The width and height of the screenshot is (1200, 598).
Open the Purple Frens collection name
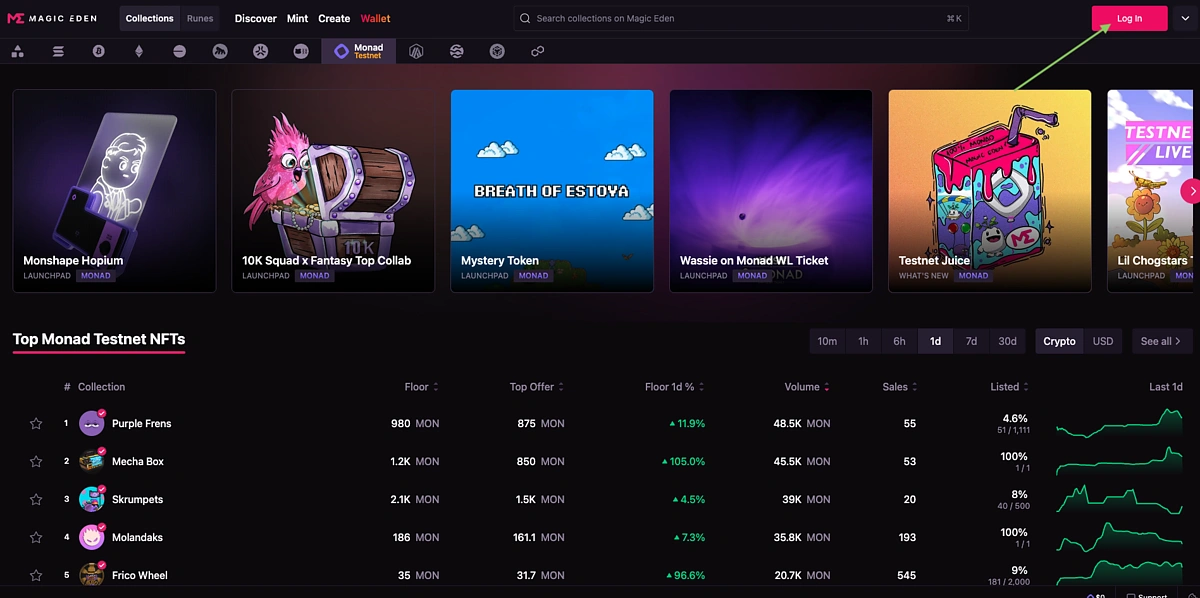point(141,424)
